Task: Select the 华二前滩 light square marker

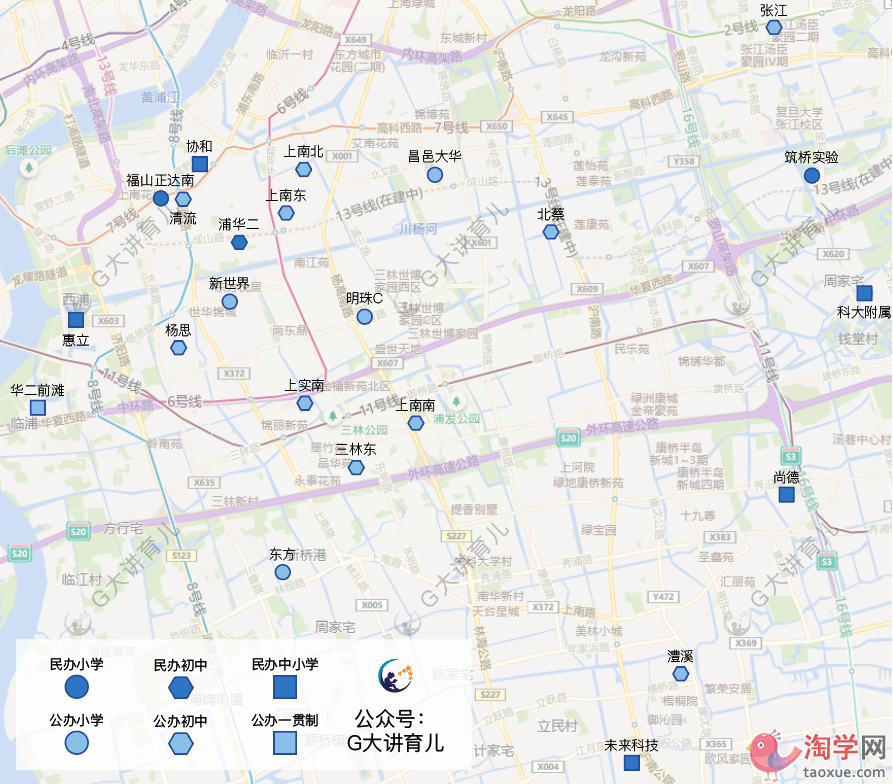Action: click(38, 408)
